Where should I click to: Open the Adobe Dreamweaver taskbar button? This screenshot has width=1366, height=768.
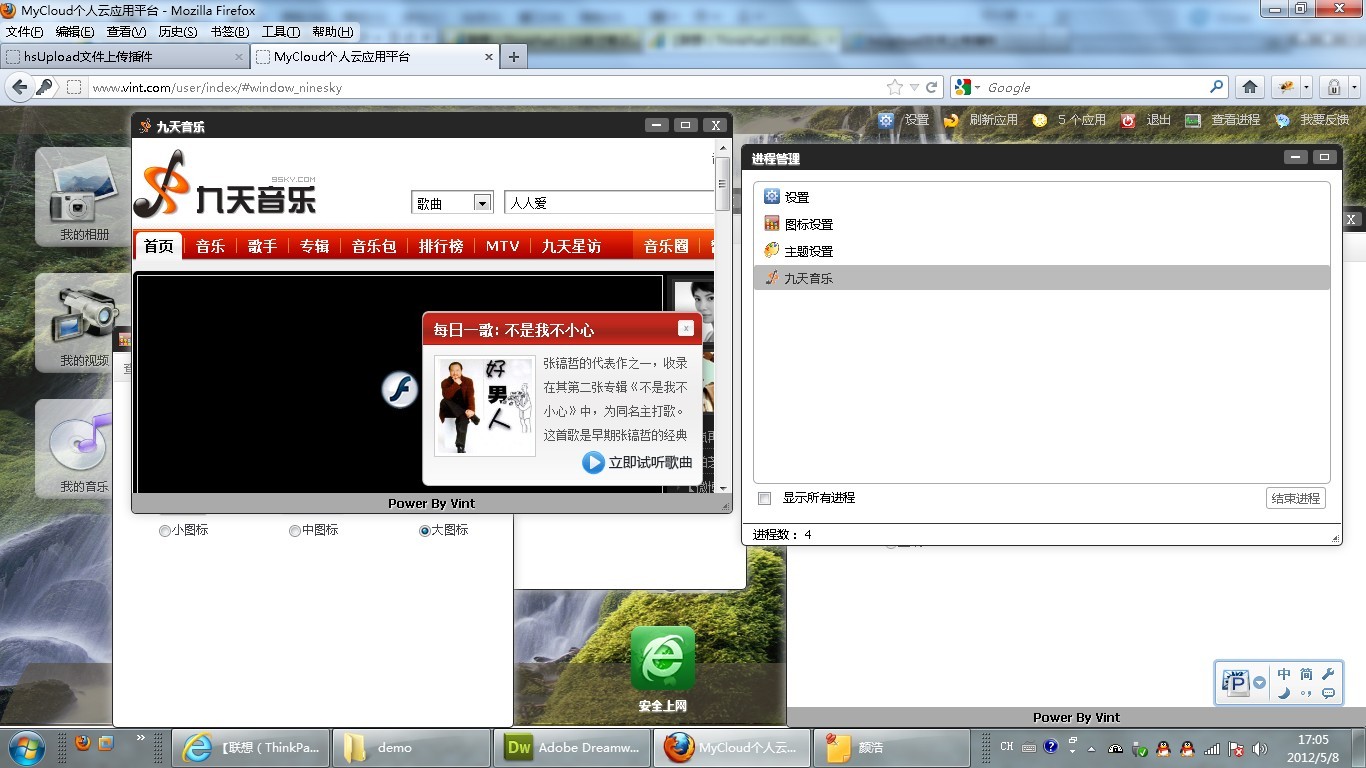(x=572, y=747)
